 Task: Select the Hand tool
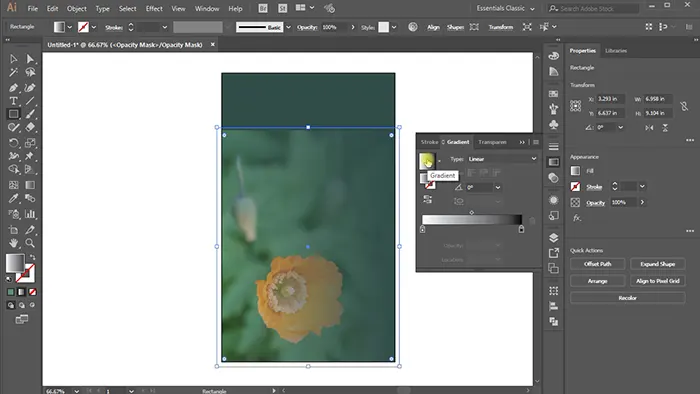pyautogui.click(x=13, y=243)
